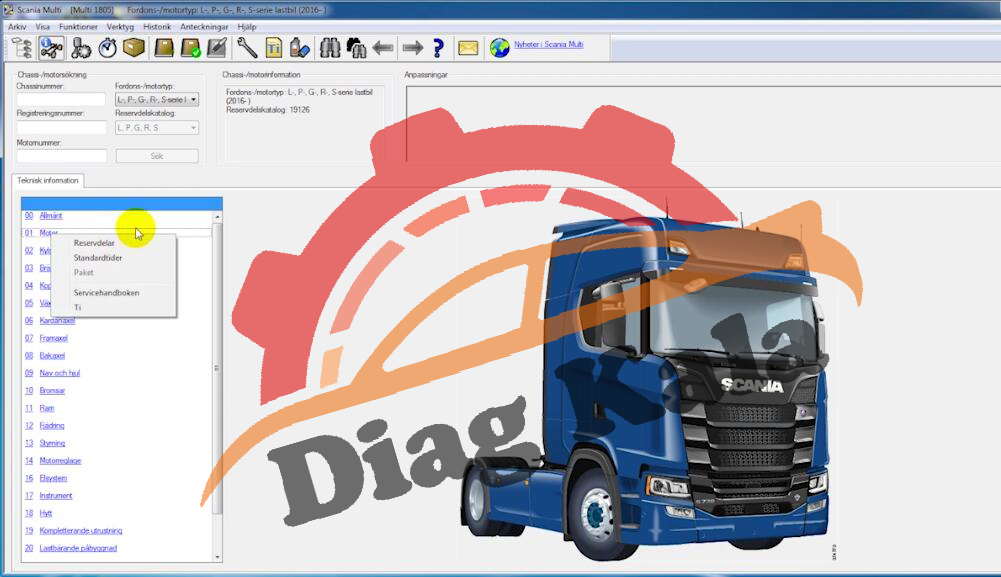Click the yellow envelope mail icon

468,48
